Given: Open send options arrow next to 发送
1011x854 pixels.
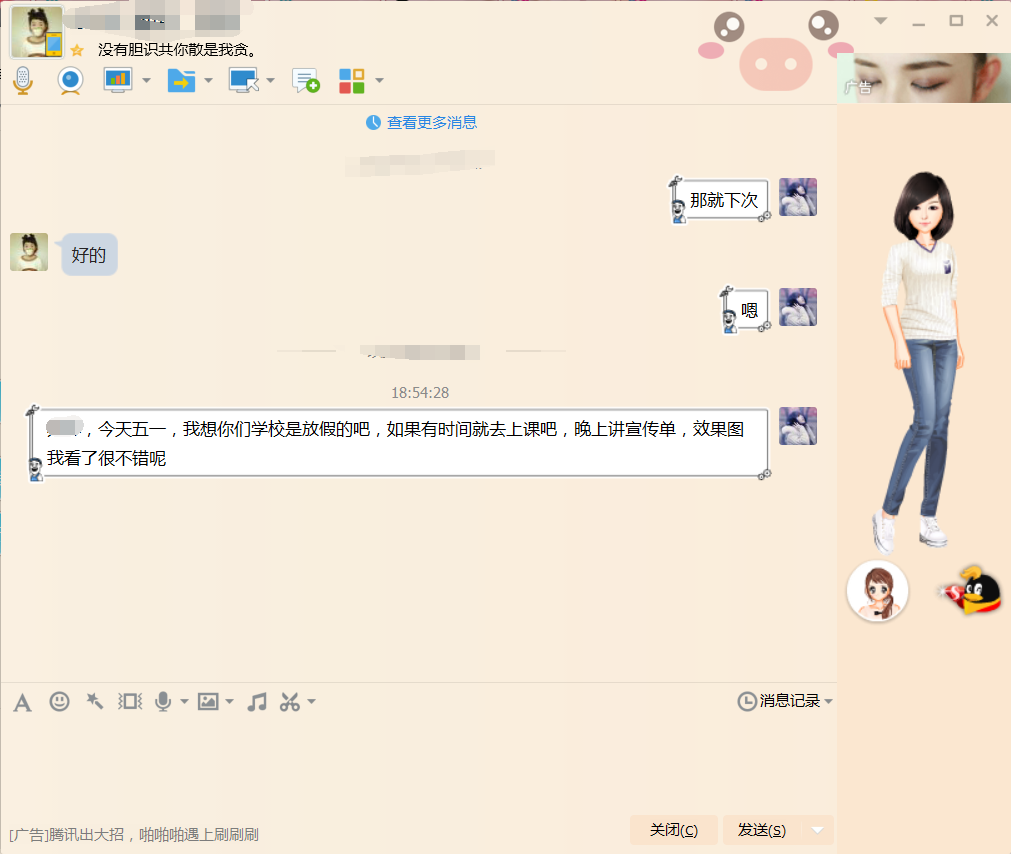Looking at the screenshot, I should [819, 830].
